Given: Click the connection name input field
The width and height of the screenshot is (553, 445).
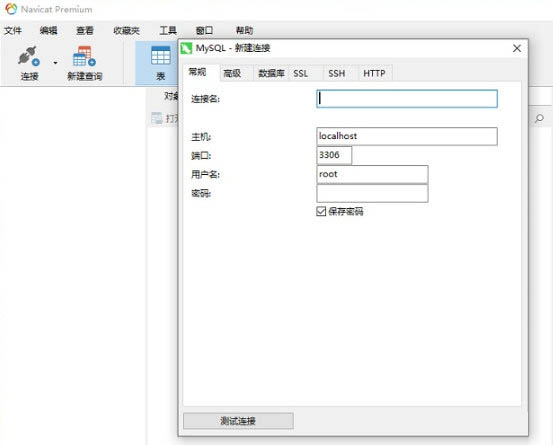Looking at the screenshot, I should (407, 99).
